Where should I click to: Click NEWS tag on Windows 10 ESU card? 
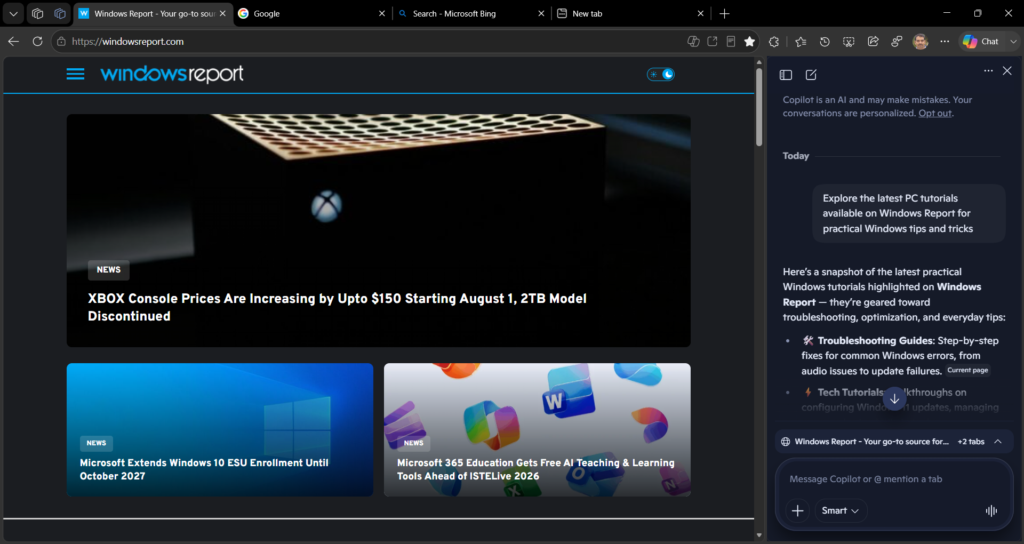tap(96, 443)
